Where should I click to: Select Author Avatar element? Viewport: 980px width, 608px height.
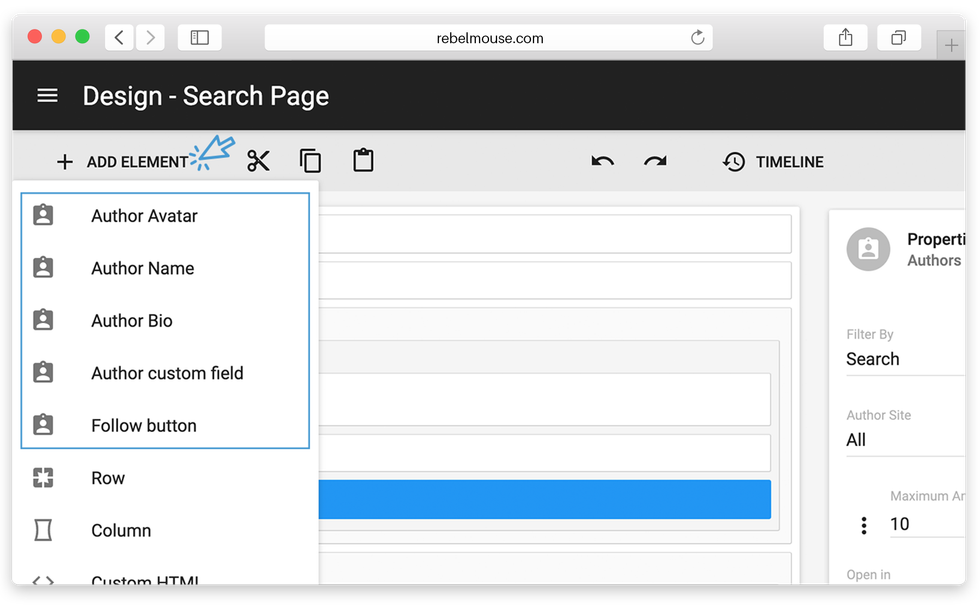click(144, 216)
